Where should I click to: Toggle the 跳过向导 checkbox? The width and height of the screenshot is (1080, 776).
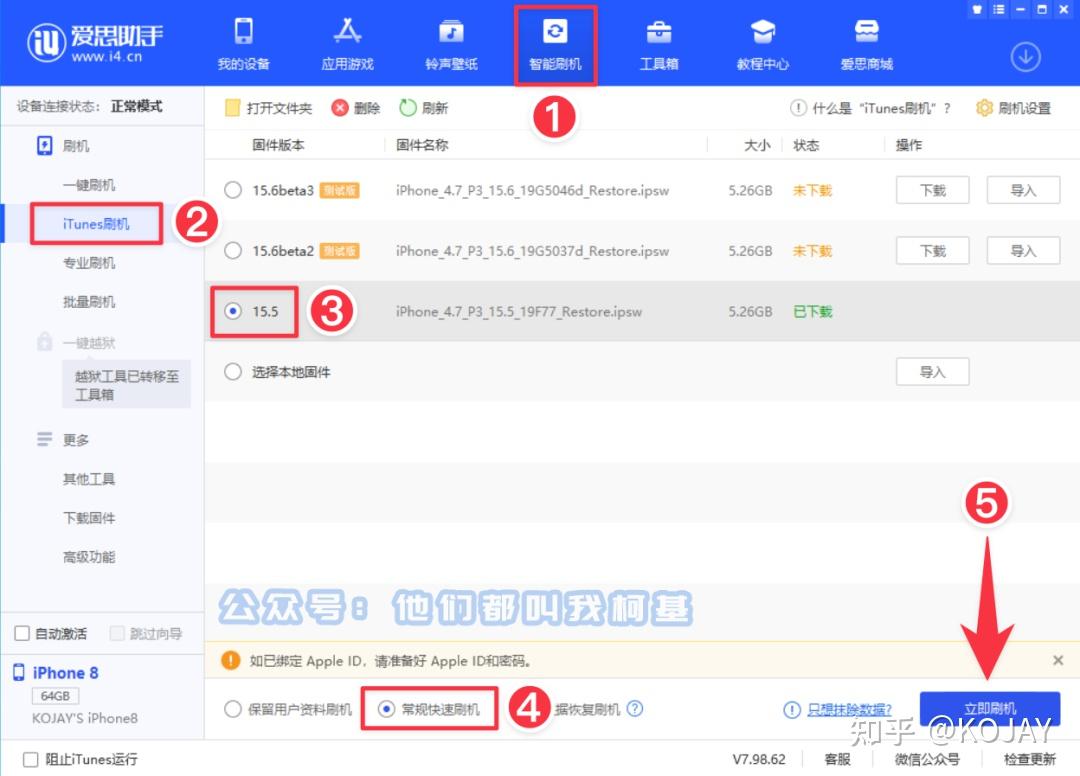click(117, 633)
